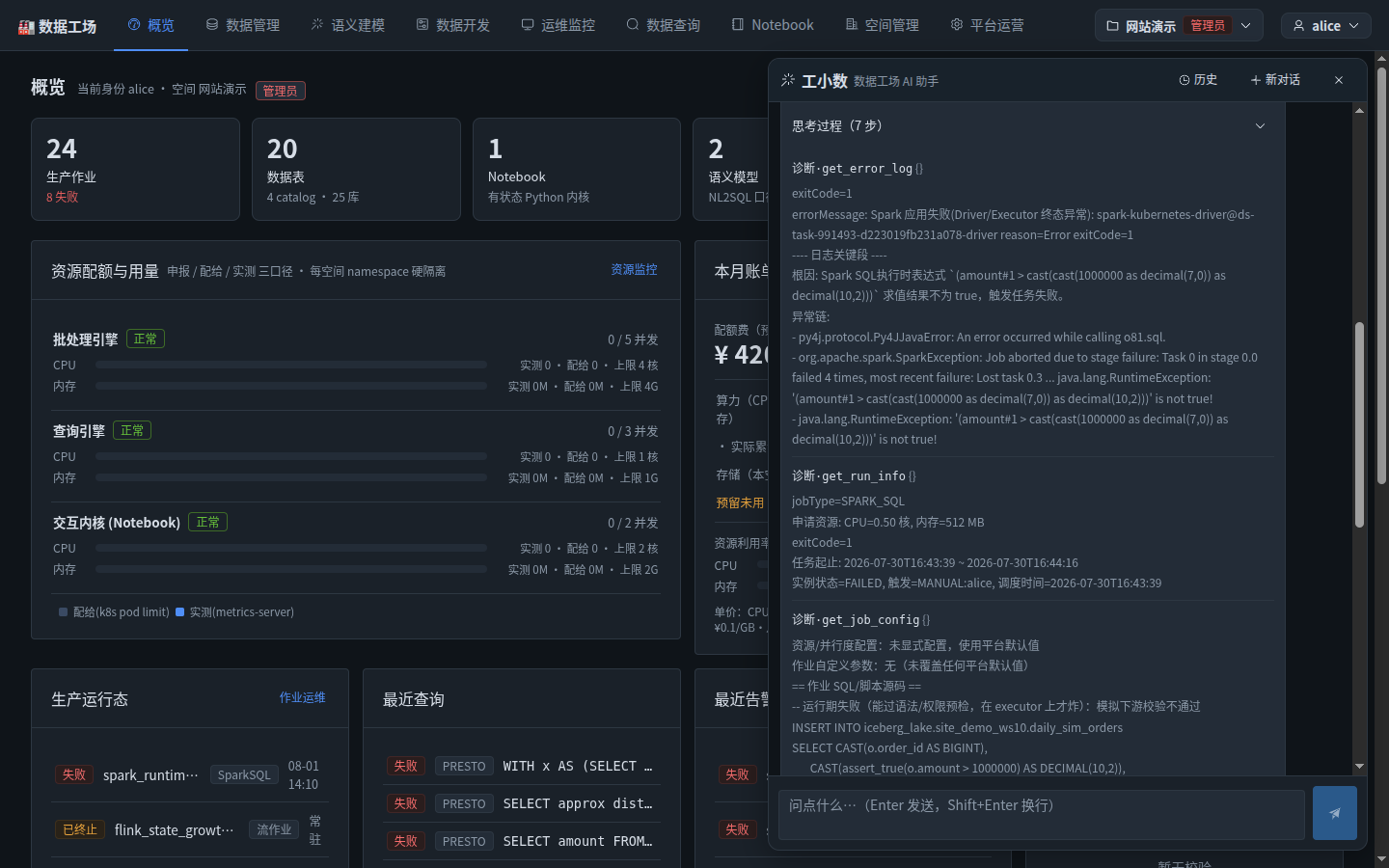Click 正常 badge next to 交互内核 (Notebook)
This screenshot has width=1389, height=868.
coord(207,523)
